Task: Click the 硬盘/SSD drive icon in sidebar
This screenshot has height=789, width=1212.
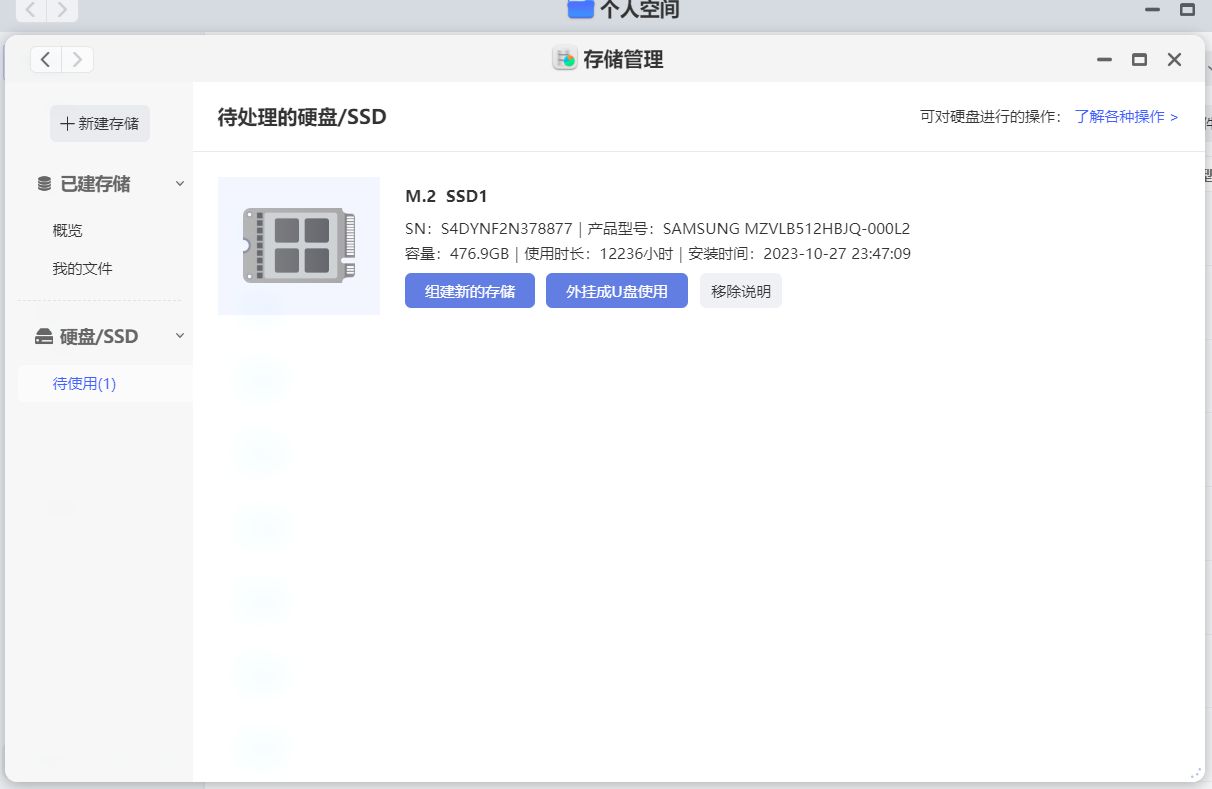Action: pyautogui.click(x=44, y=337)
